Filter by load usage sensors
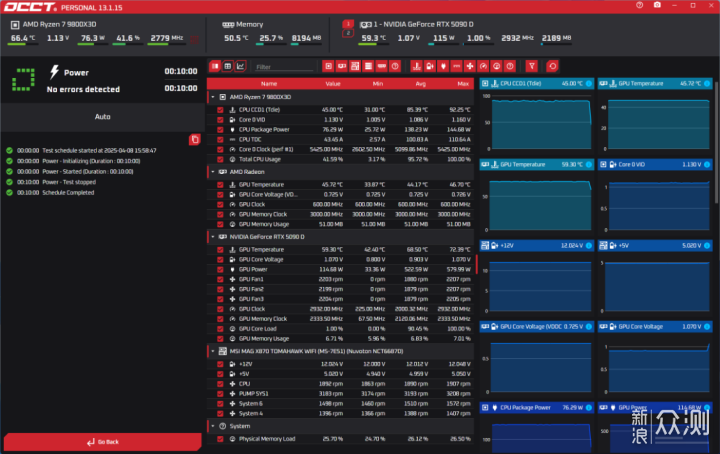The height and width of the screenshot is (454, 720). tap(496, 67)
